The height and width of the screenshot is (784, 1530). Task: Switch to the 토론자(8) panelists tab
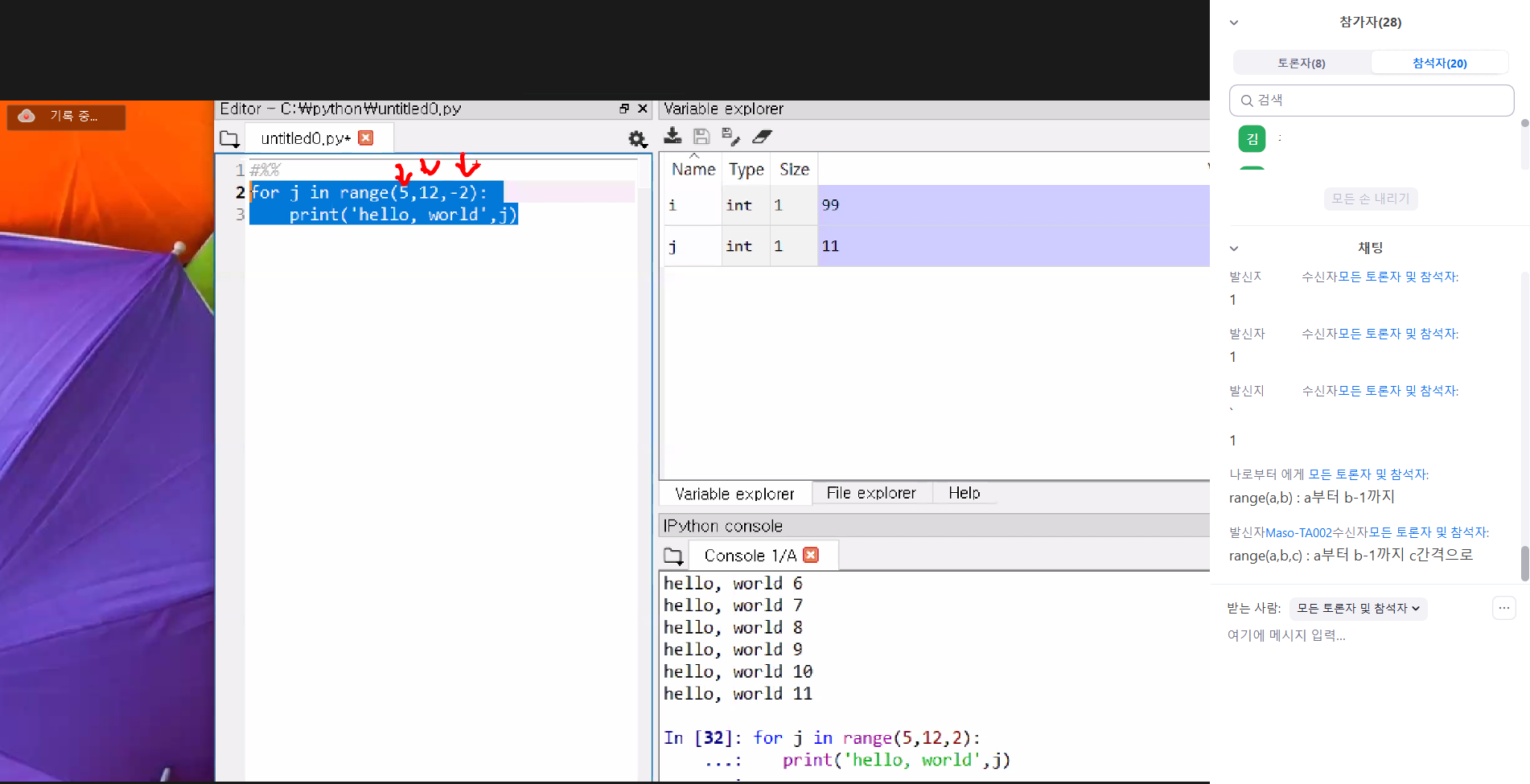1301,63
